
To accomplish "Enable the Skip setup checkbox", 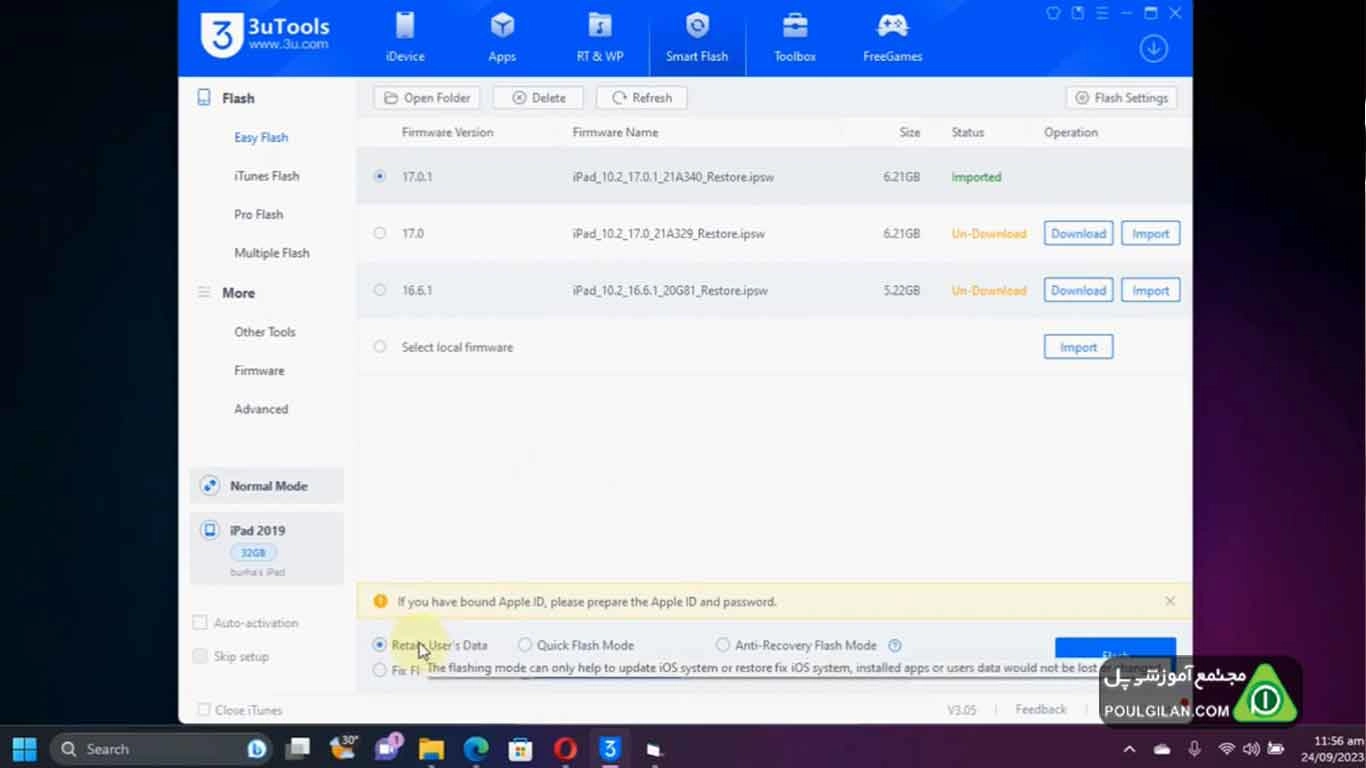I will (200, 657).
